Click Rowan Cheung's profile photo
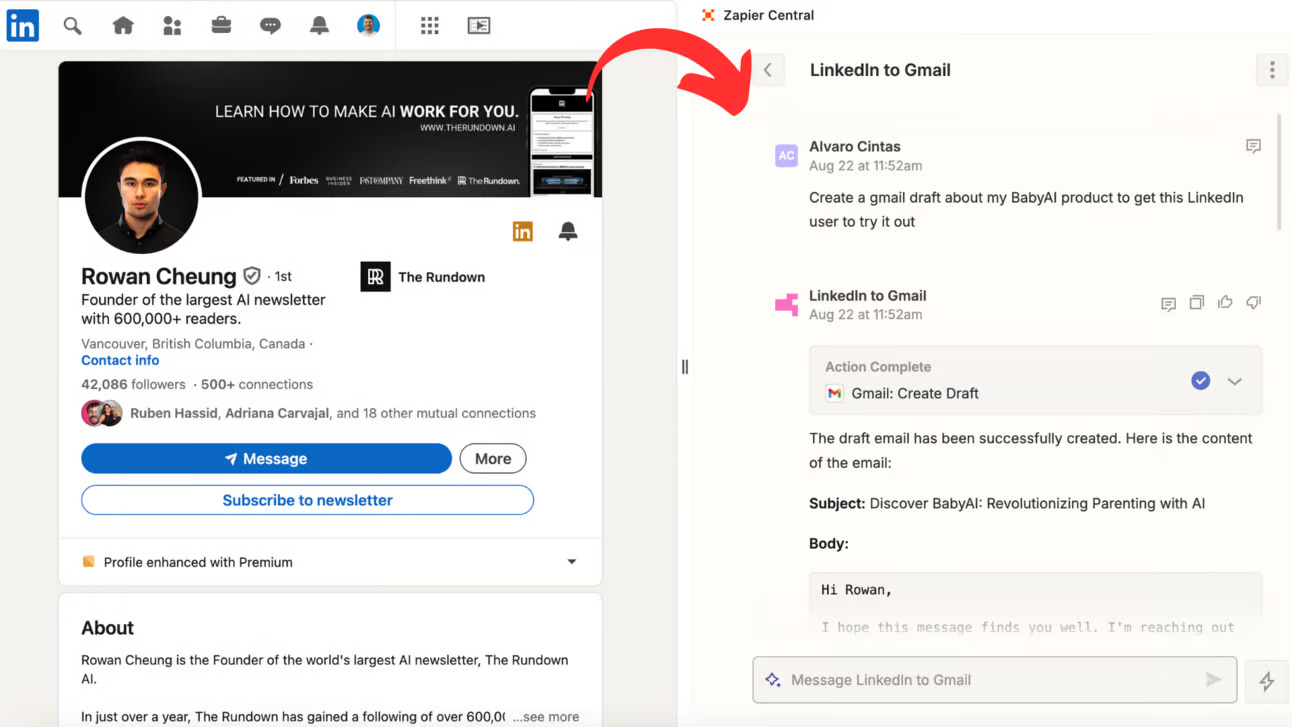Screen dimensions: 1292x727 (141, 197)
